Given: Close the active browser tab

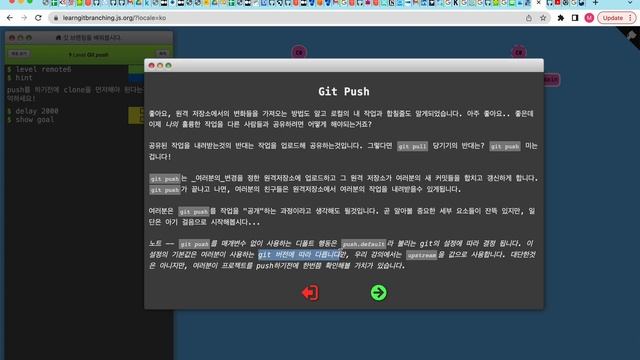Looking at the screenshot, I should (538, 3).
